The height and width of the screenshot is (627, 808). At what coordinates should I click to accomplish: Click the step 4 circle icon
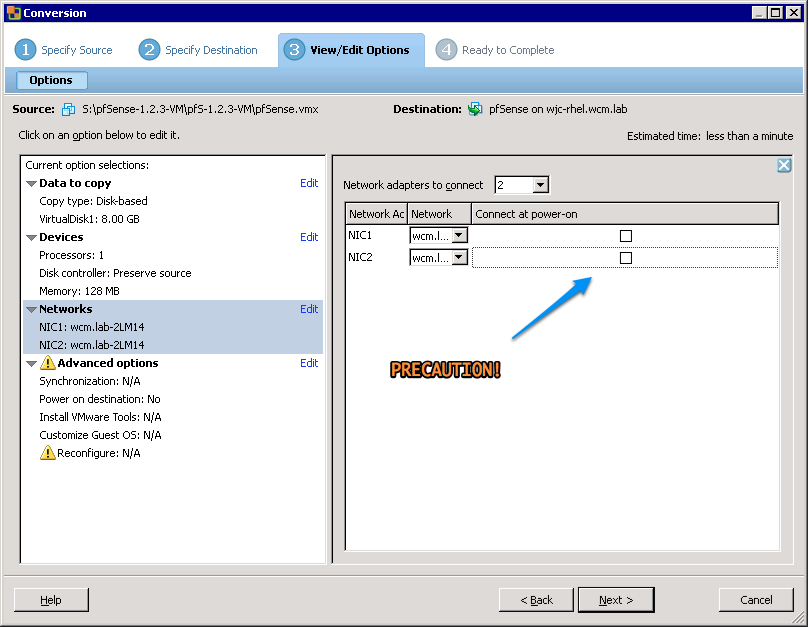tap(446, 49)
